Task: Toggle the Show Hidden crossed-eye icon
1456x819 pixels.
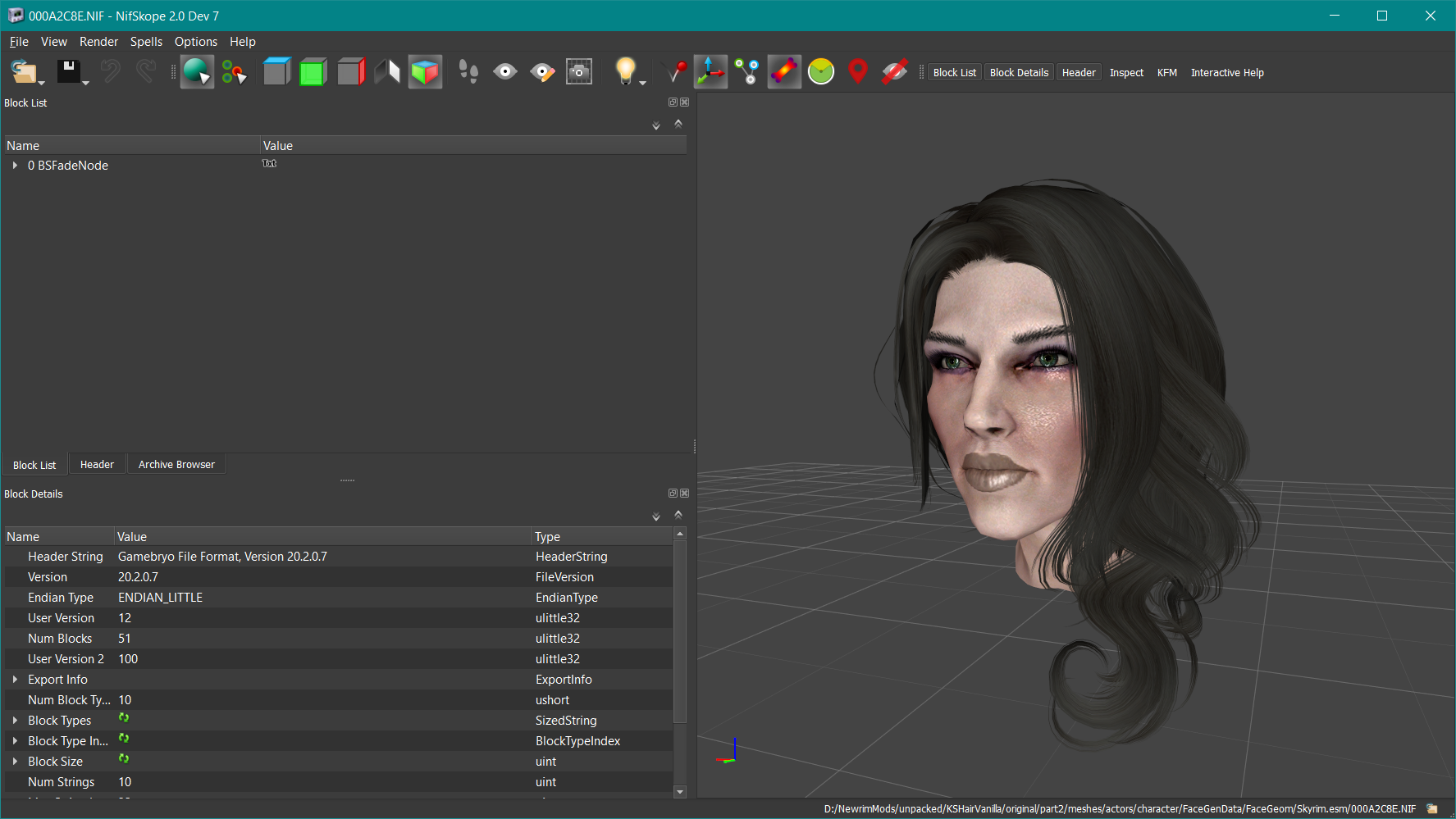Action: coord(894,72)
